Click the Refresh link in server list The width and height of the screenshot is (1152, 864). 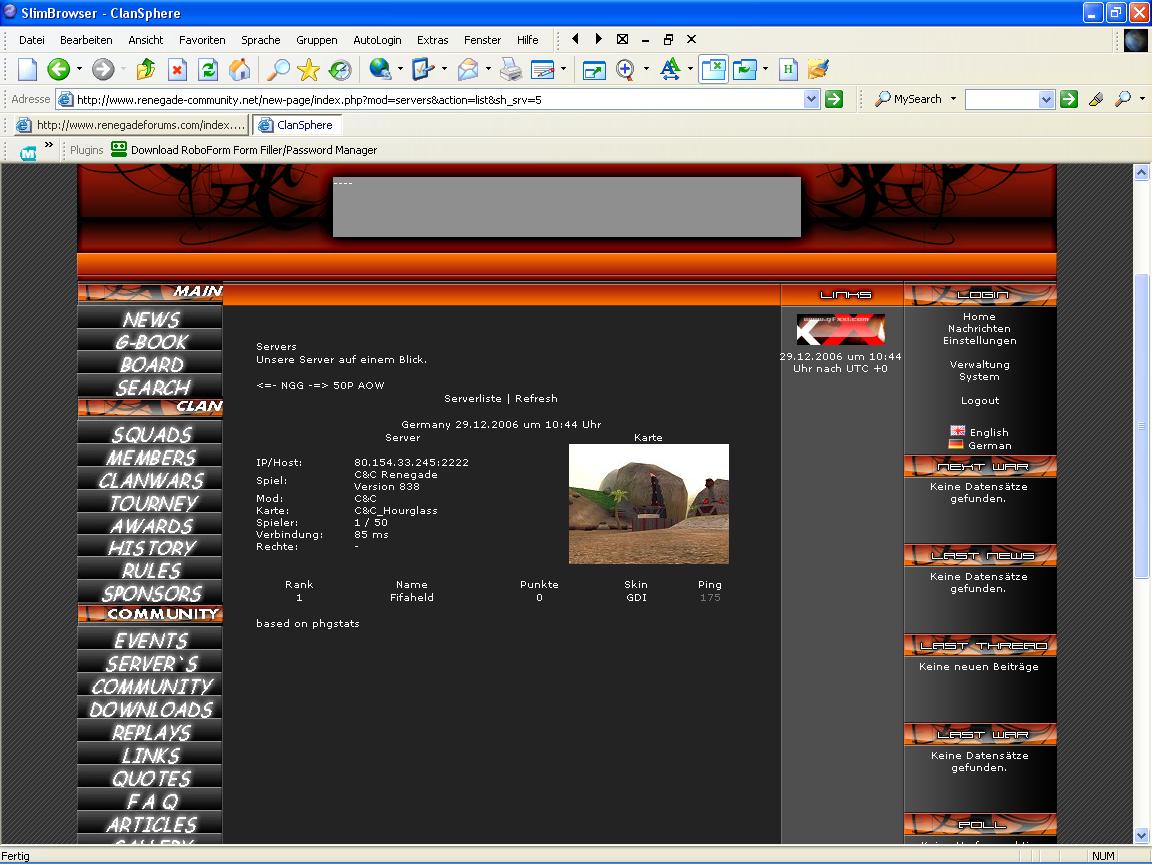[x=536, y=398]
